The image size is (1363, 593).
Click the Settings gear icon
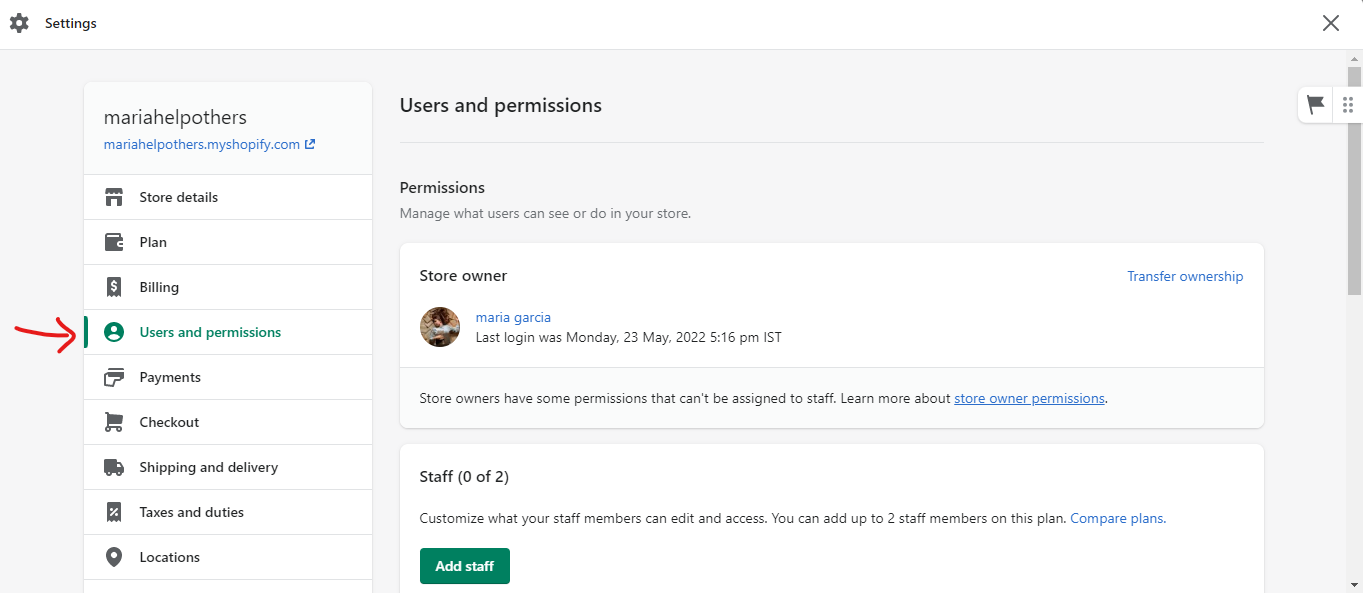pos(19,23)
